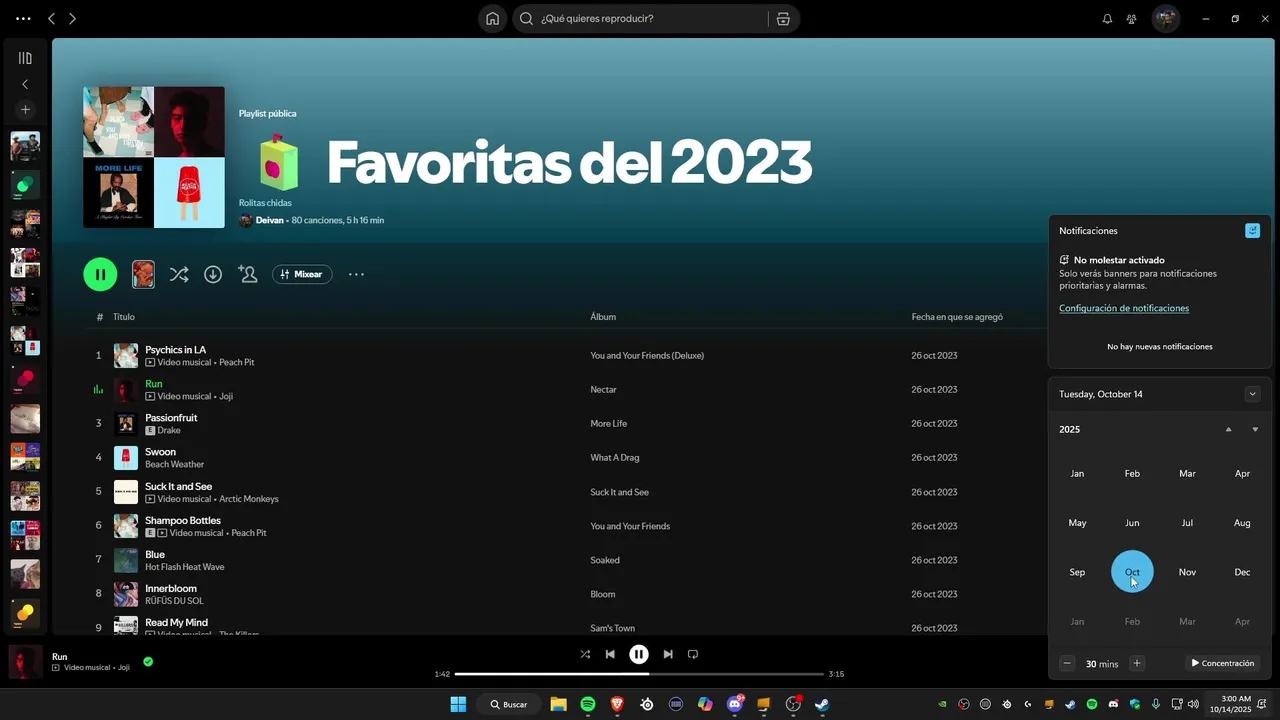Click the Título column header
1280x720 pixels.
(x=123, y=317)
